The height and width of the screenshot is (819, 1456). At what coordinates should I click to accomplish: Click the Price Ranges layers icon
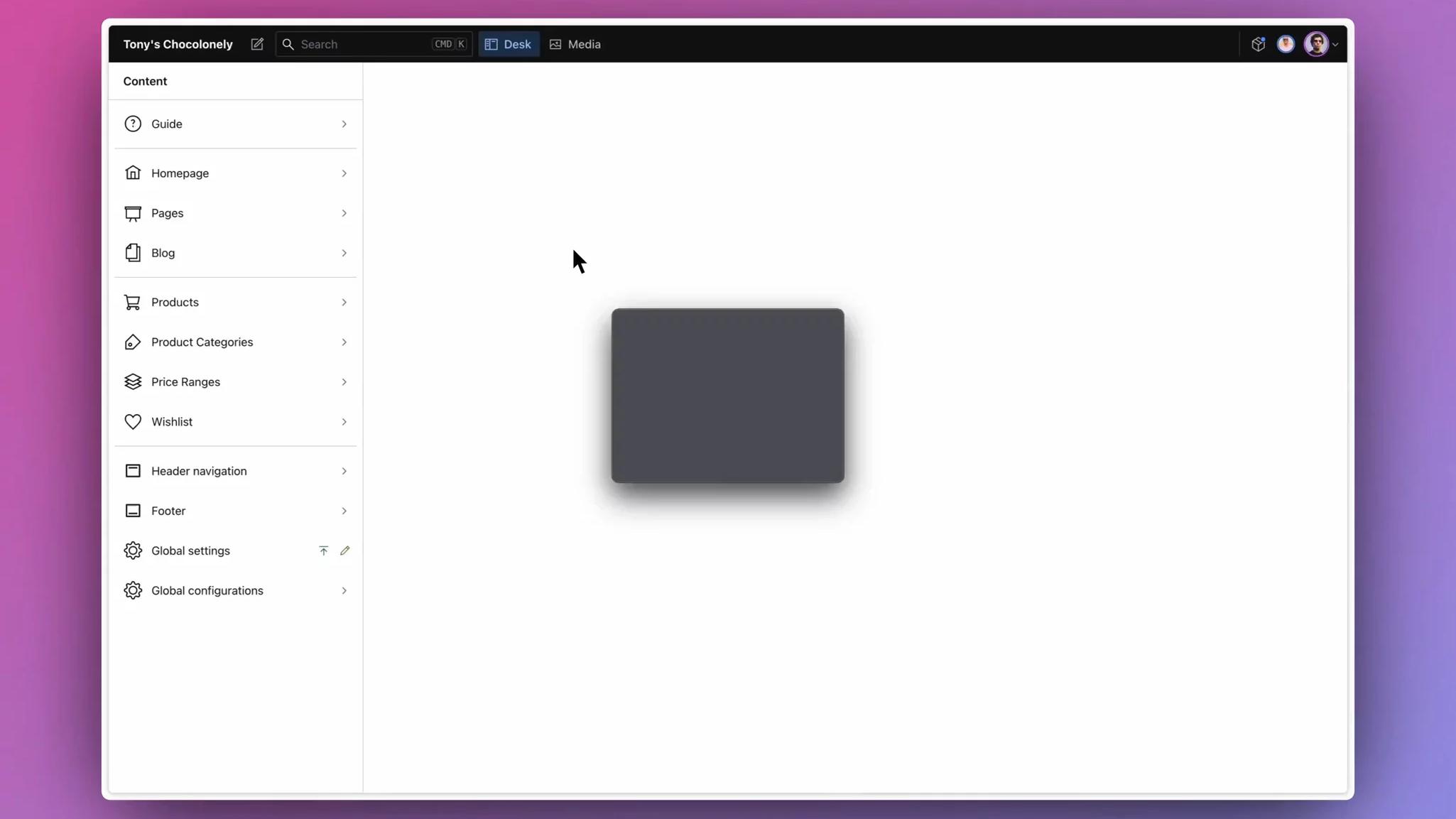[x=133, y=381]
